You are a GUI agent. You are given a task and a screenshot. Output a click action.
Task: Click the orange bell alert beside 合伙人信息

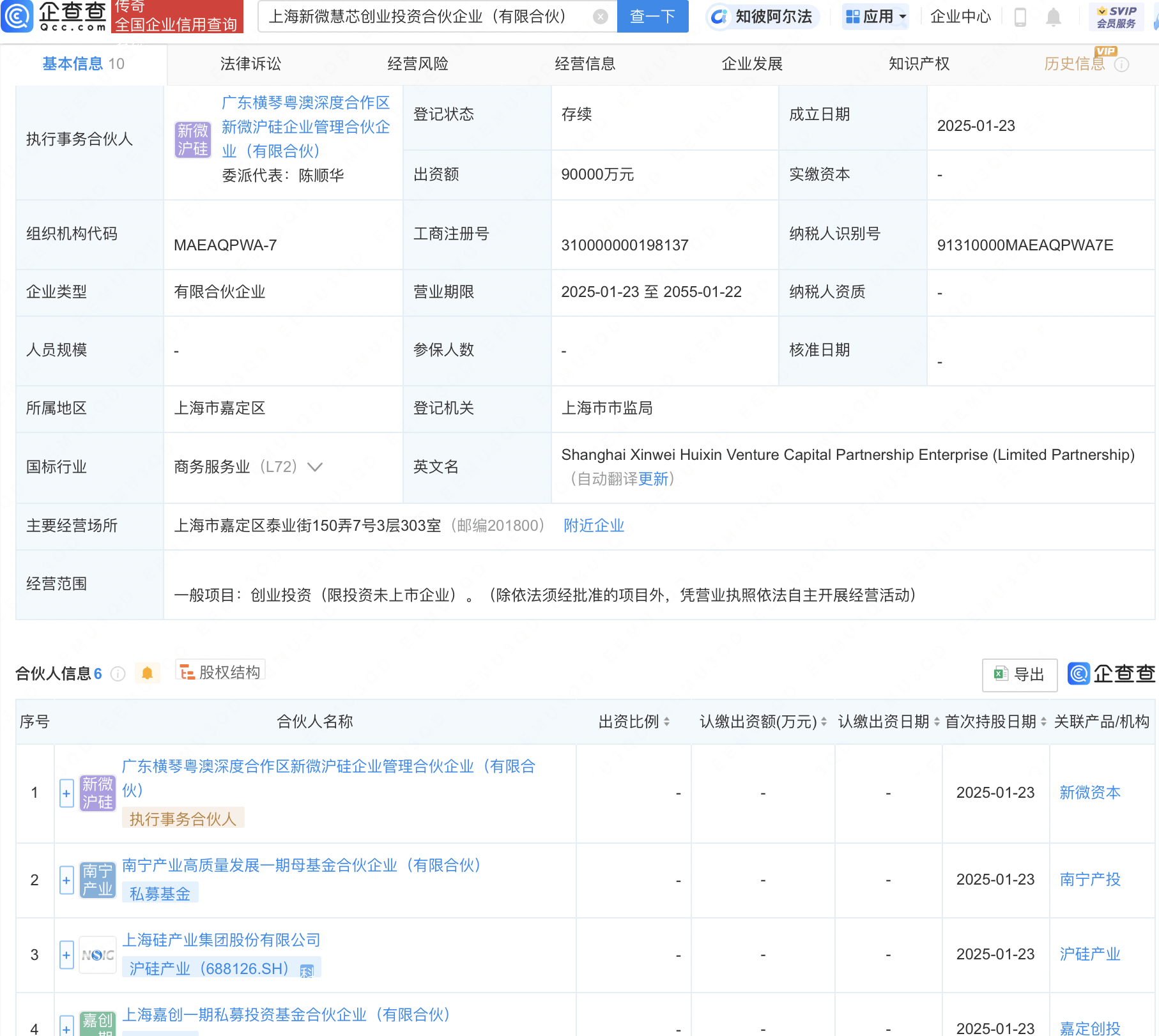click(147, 673)
